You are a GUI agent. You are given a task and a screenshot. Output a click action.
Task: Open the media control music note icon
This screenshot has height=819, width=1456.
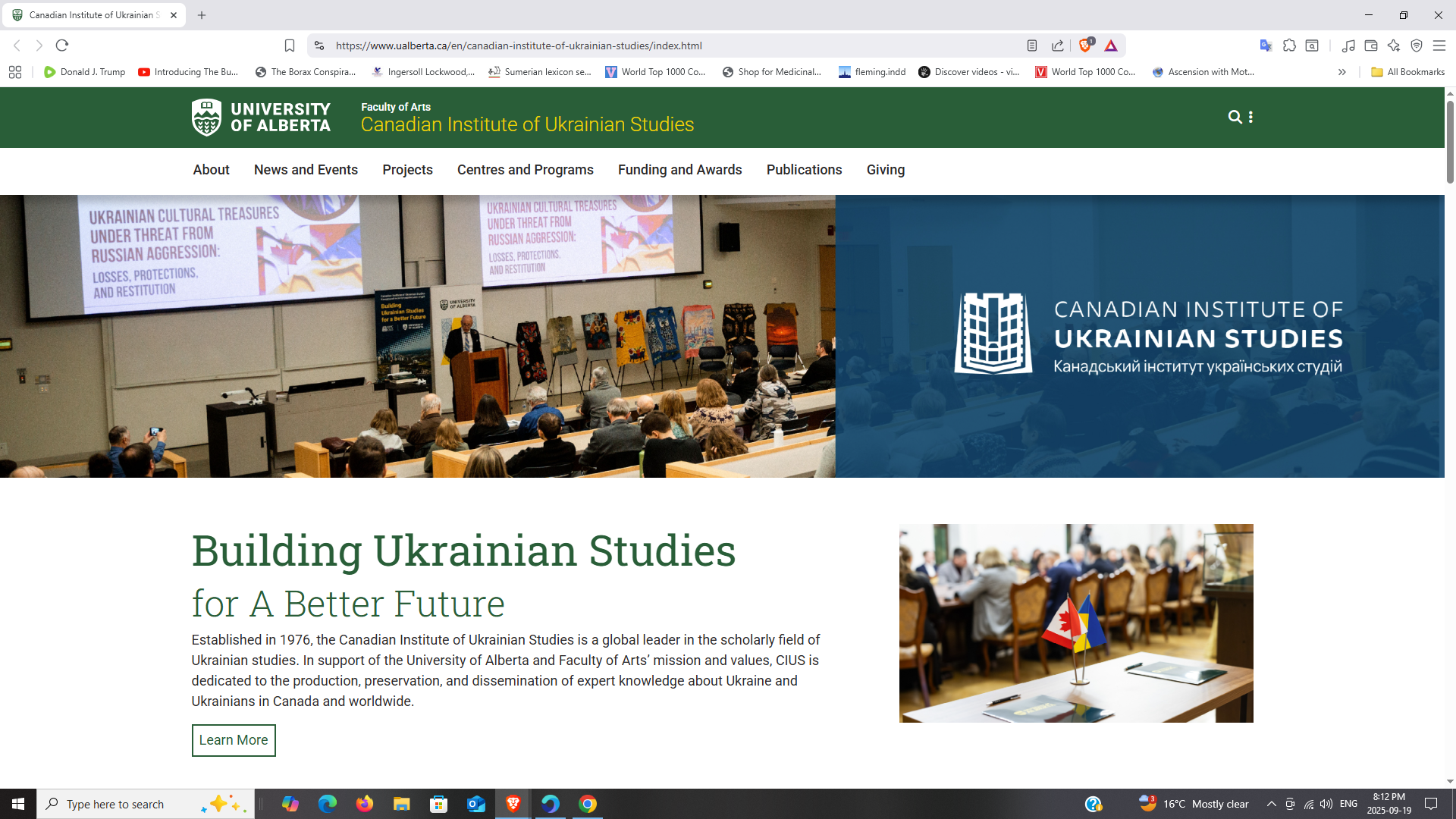(1348, 45)
